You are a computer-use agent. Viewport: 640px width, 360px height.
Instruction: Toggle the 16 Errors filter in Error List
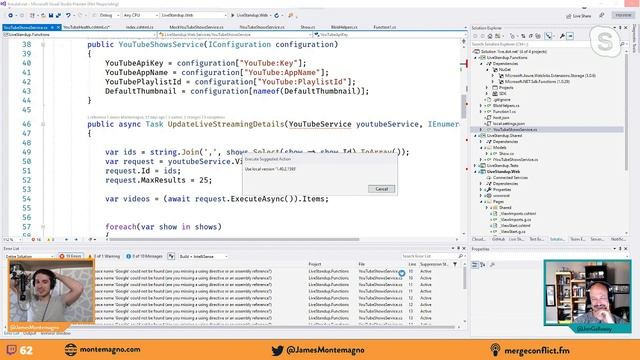point(71,256)
